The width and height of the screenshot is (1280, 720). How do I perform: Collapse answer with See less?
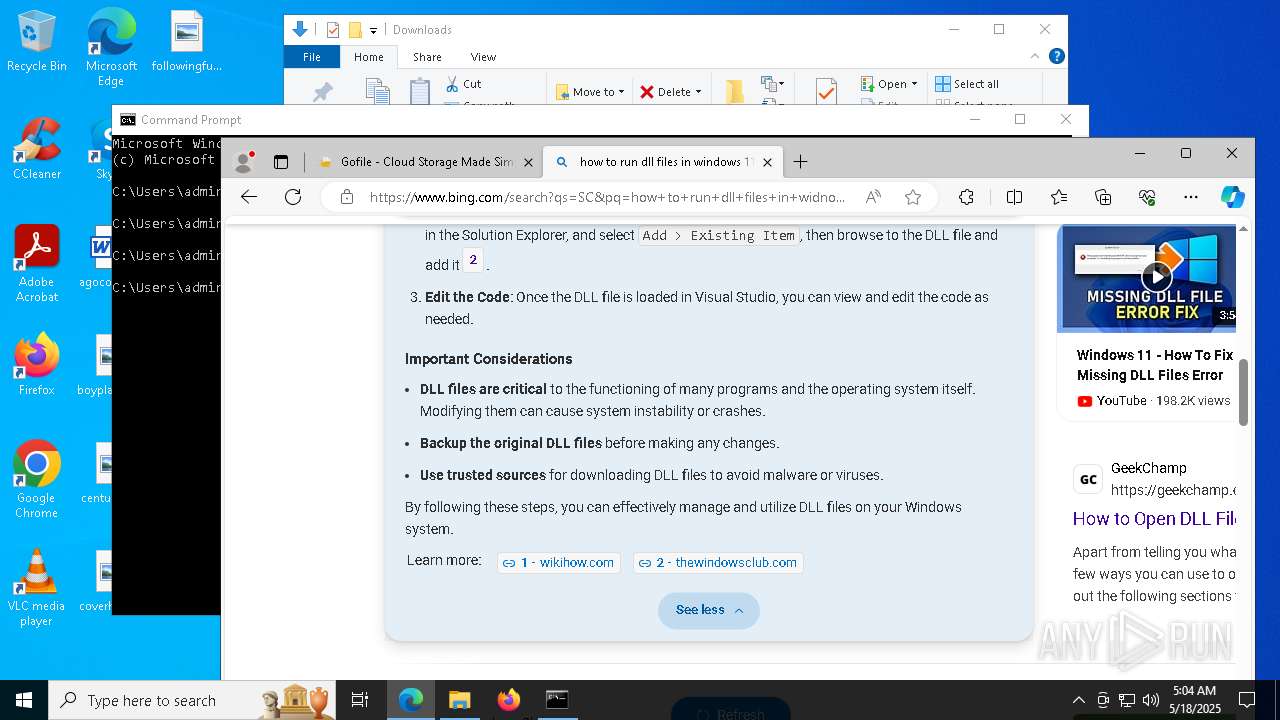click(709, 610)
